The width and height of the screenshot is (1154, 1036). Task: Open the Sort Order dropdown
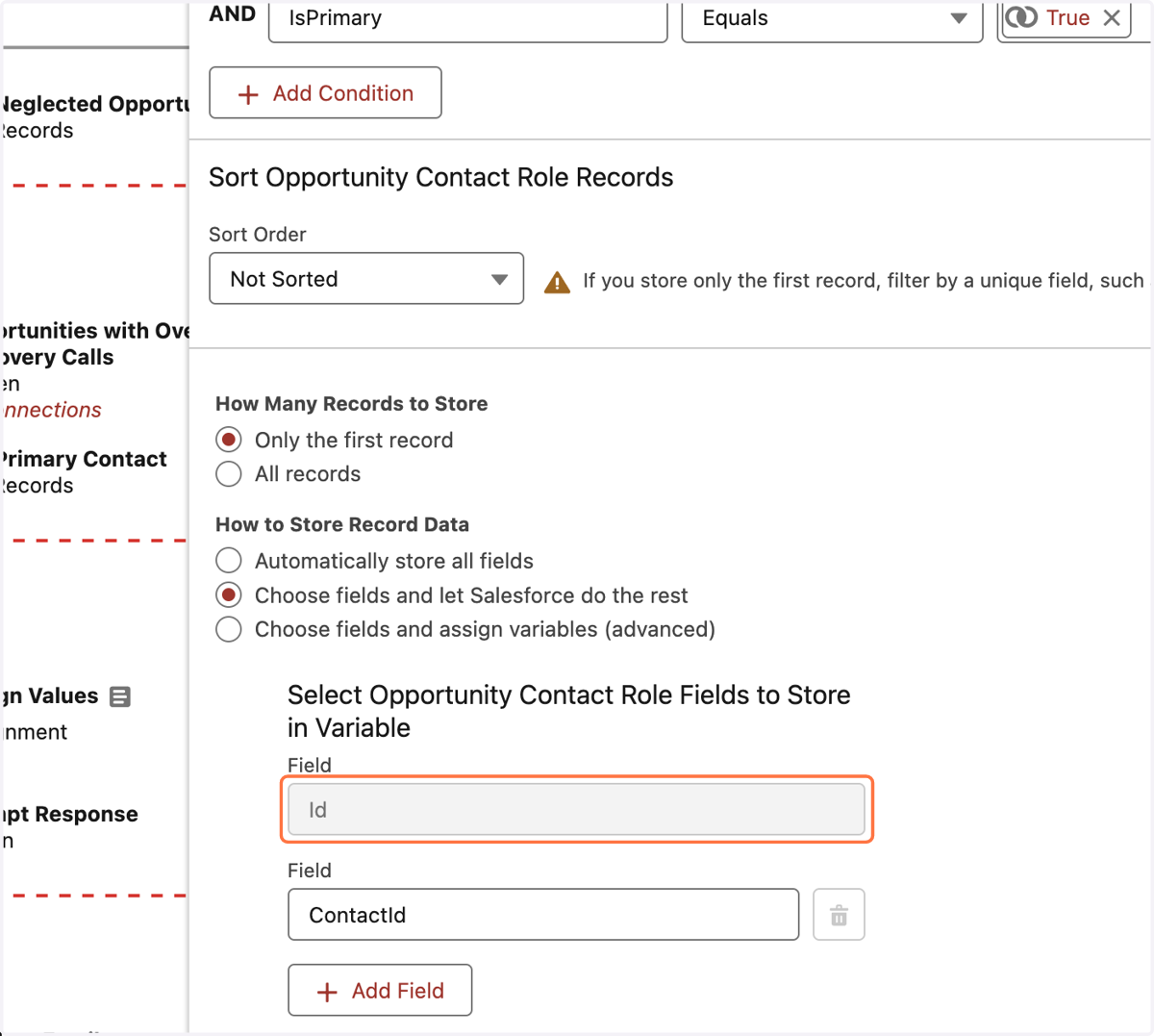[366, 279]
